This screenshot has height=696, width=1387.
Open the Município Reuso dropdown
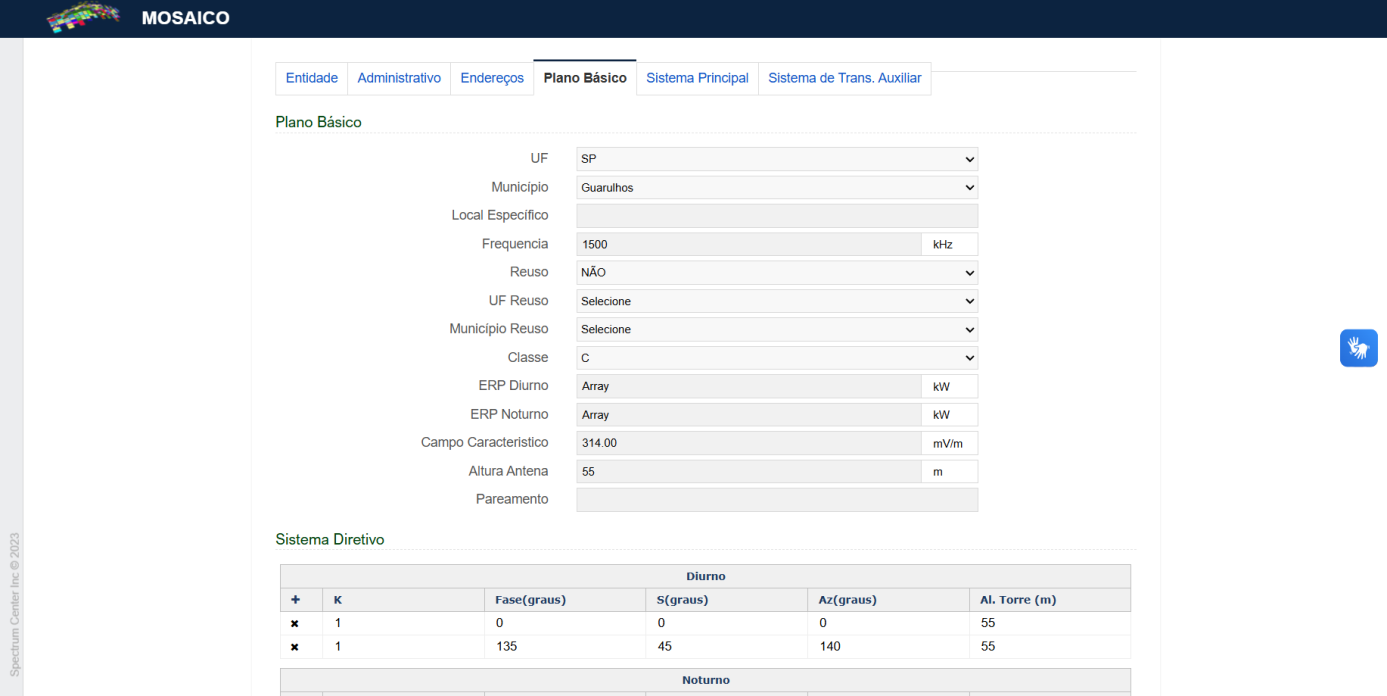pos(777,329)
